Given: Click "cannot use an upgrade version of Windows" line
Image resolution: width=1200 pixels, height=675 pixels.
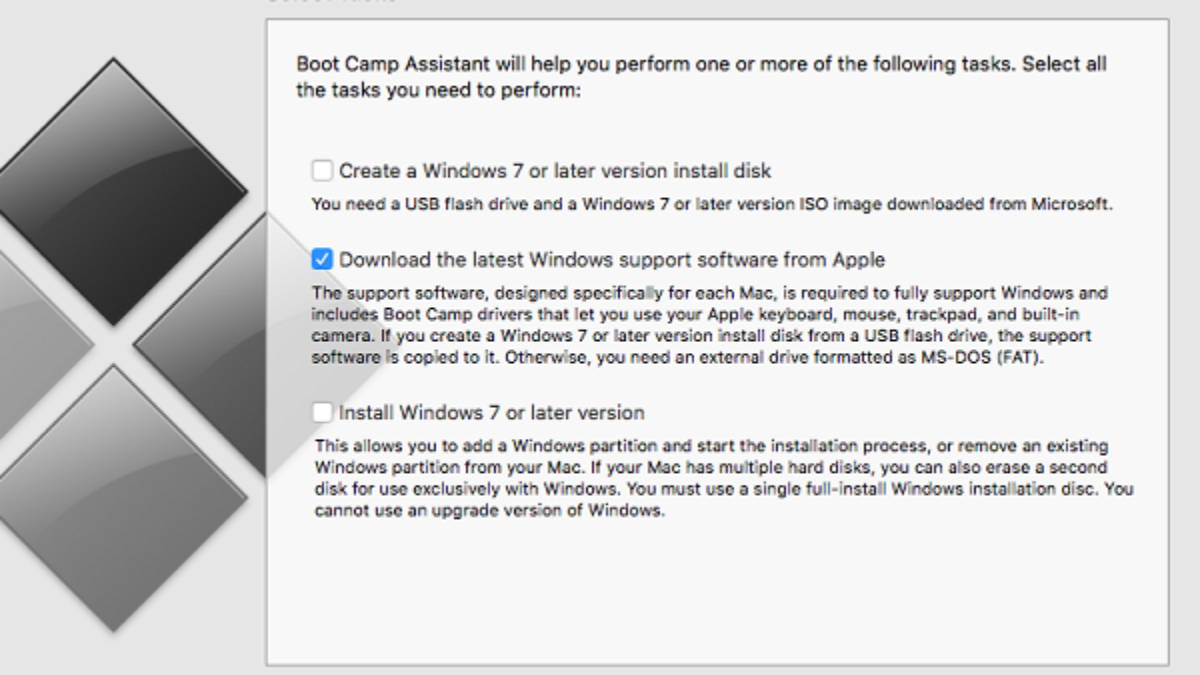Looking at the screenshot, I should 489,511.
